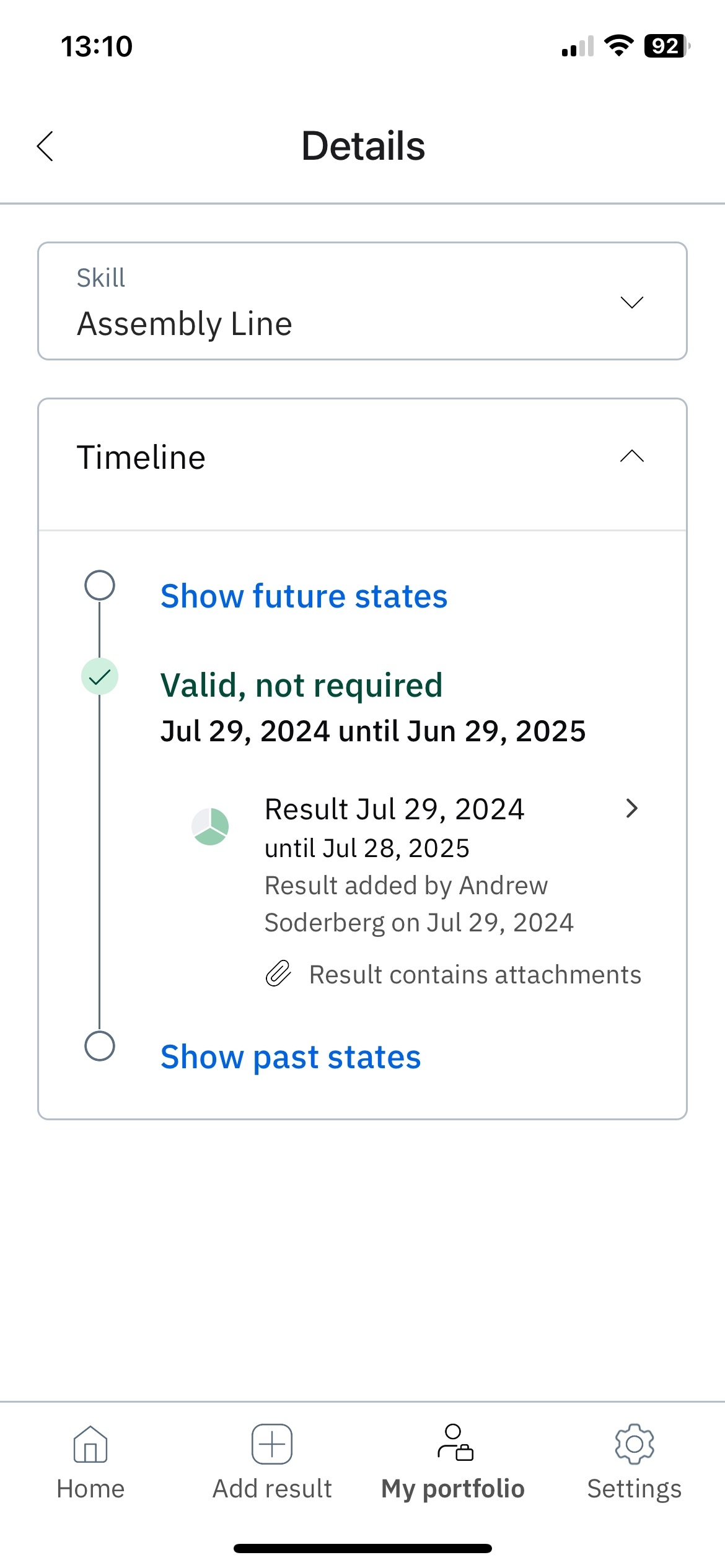Image resolution: width=725 pixels, height=1568 pixels.
Task: Tap the paperclip attachment icon
Action: point(278,973)
